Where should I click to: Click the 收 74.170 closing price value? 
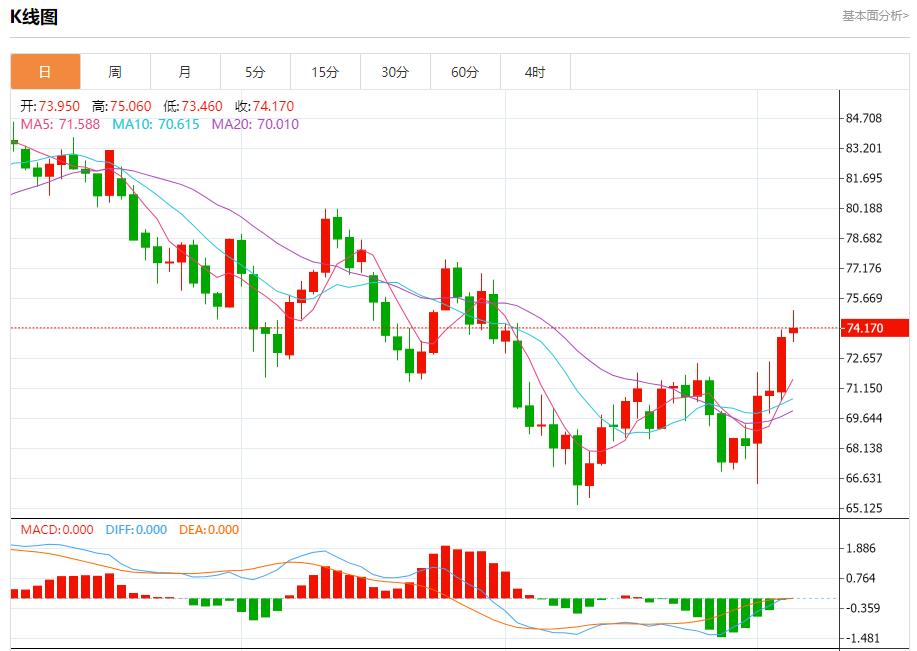pos(264,106)
